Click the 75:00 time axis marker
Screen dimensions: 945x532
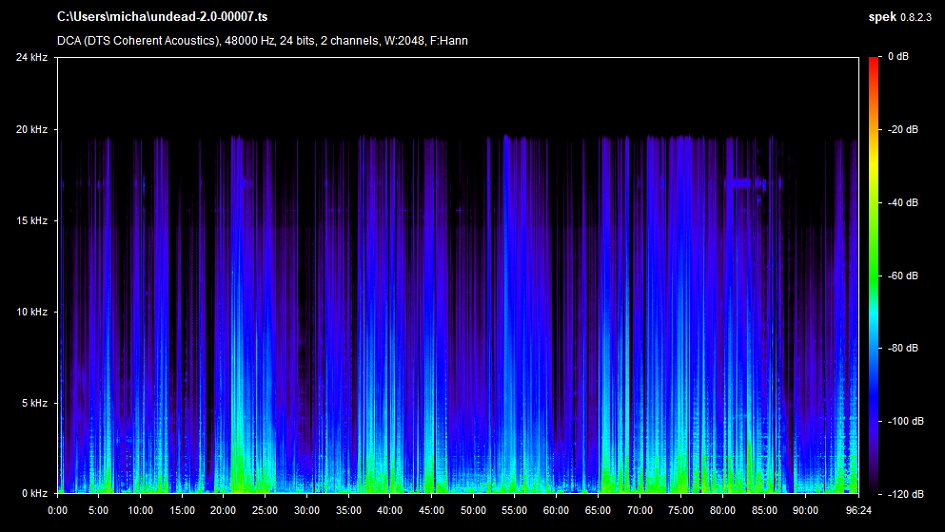[x=680, y=509]
